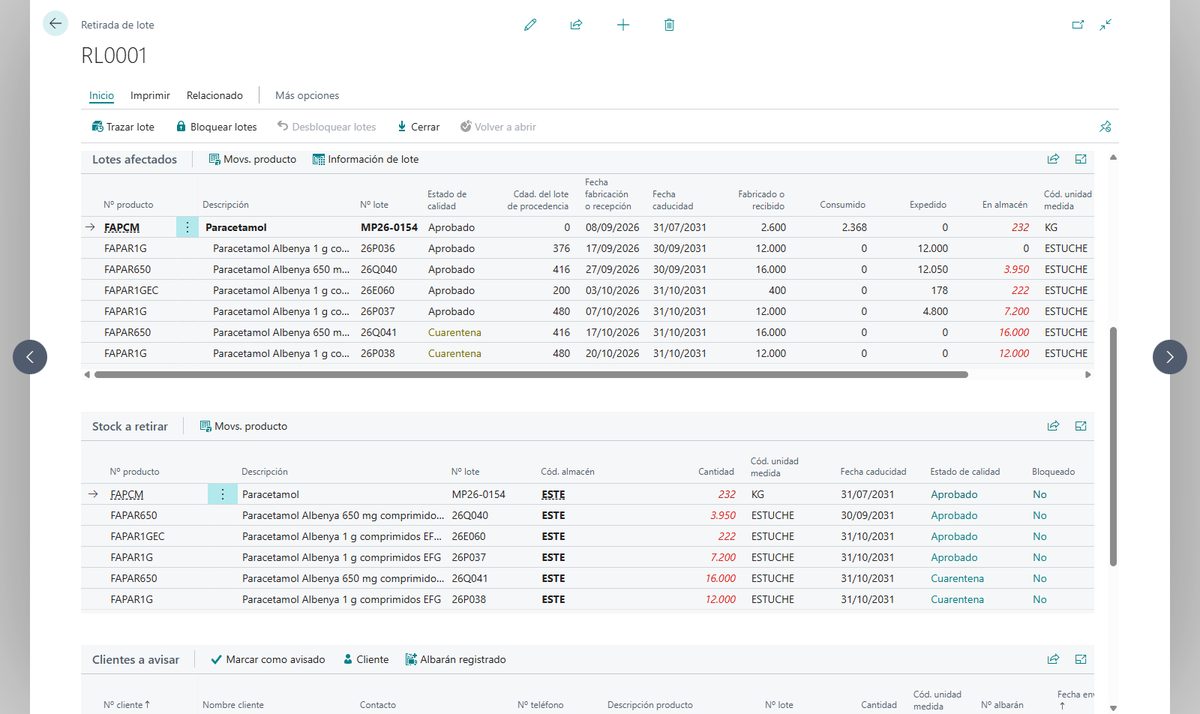Go to the next record
The height and width of the screenshot is (714, 1200).
1170,357
